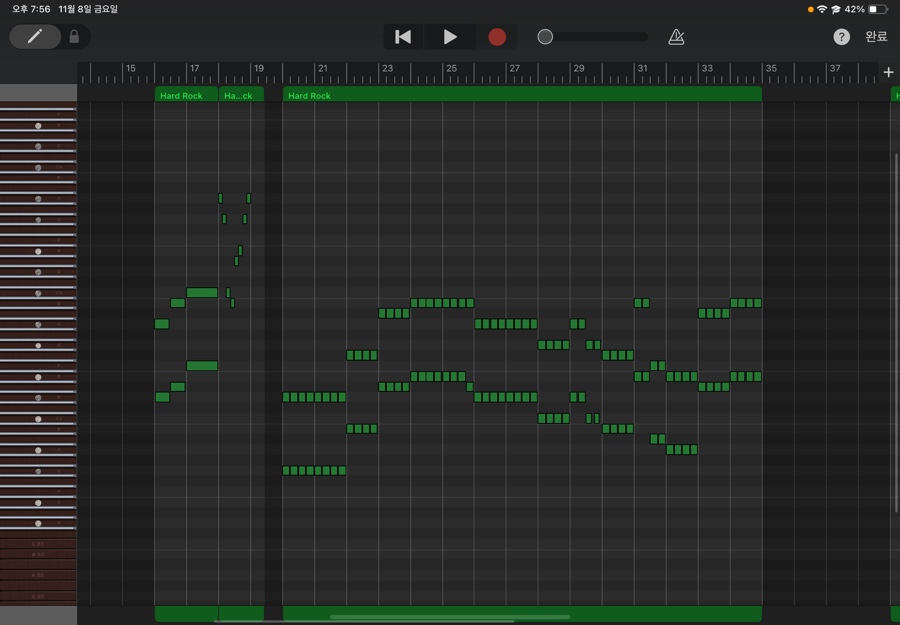Select the topmost short note after bar 18
The height and width of the screenshot is (625, 900).
pos(220,198)
